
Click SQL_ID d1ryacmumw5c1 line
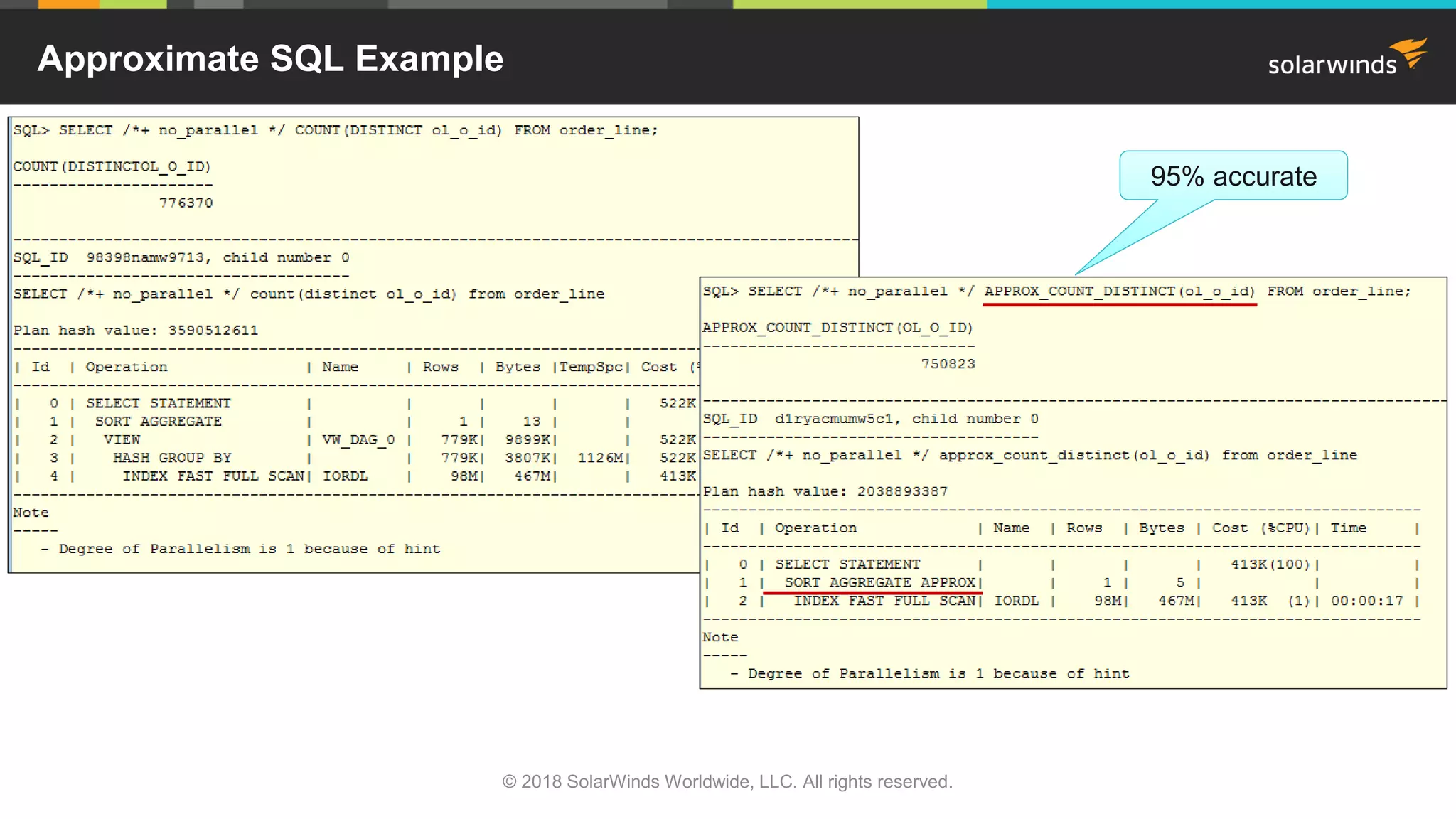point(870,419)
